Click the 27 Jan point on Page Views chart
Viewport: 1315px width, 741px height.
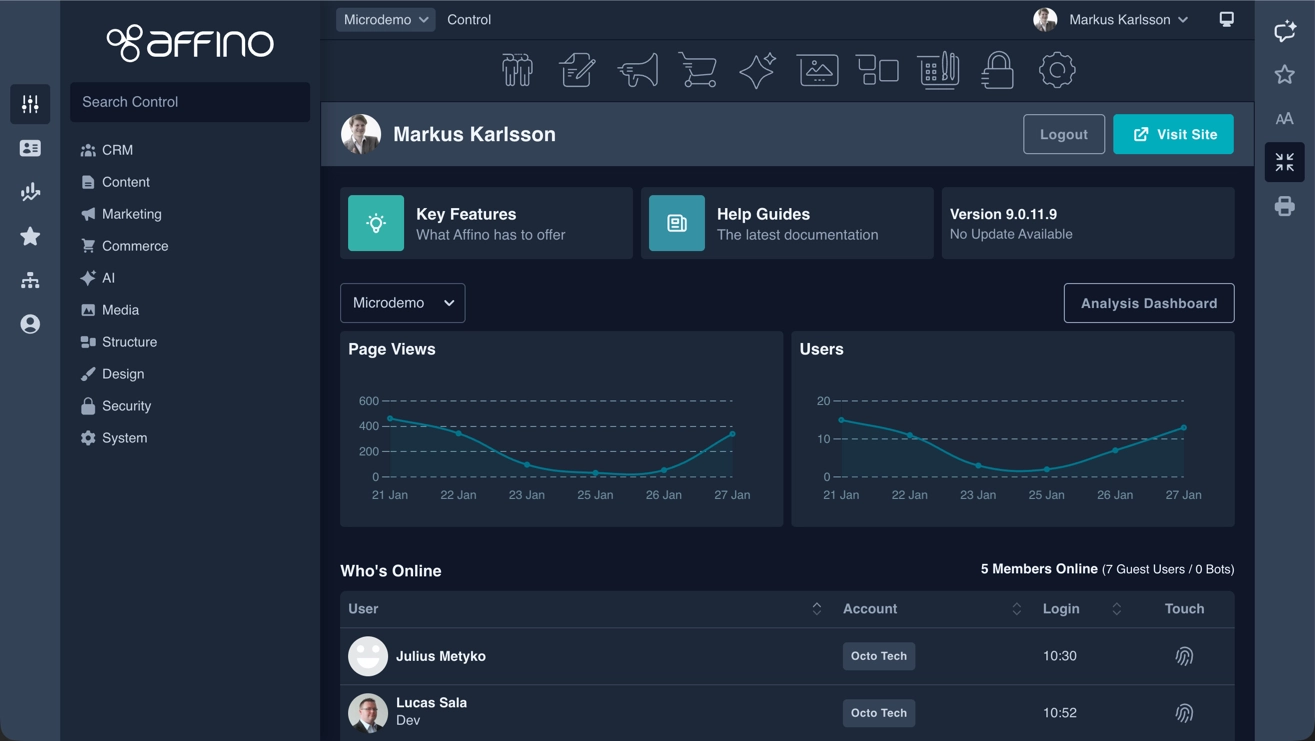[x=733, y=434]
